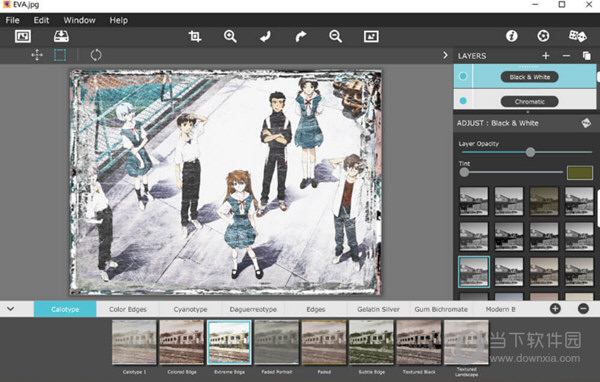Select the Black & White layer button
The image size is (600, 382).
tap(530, 77)
